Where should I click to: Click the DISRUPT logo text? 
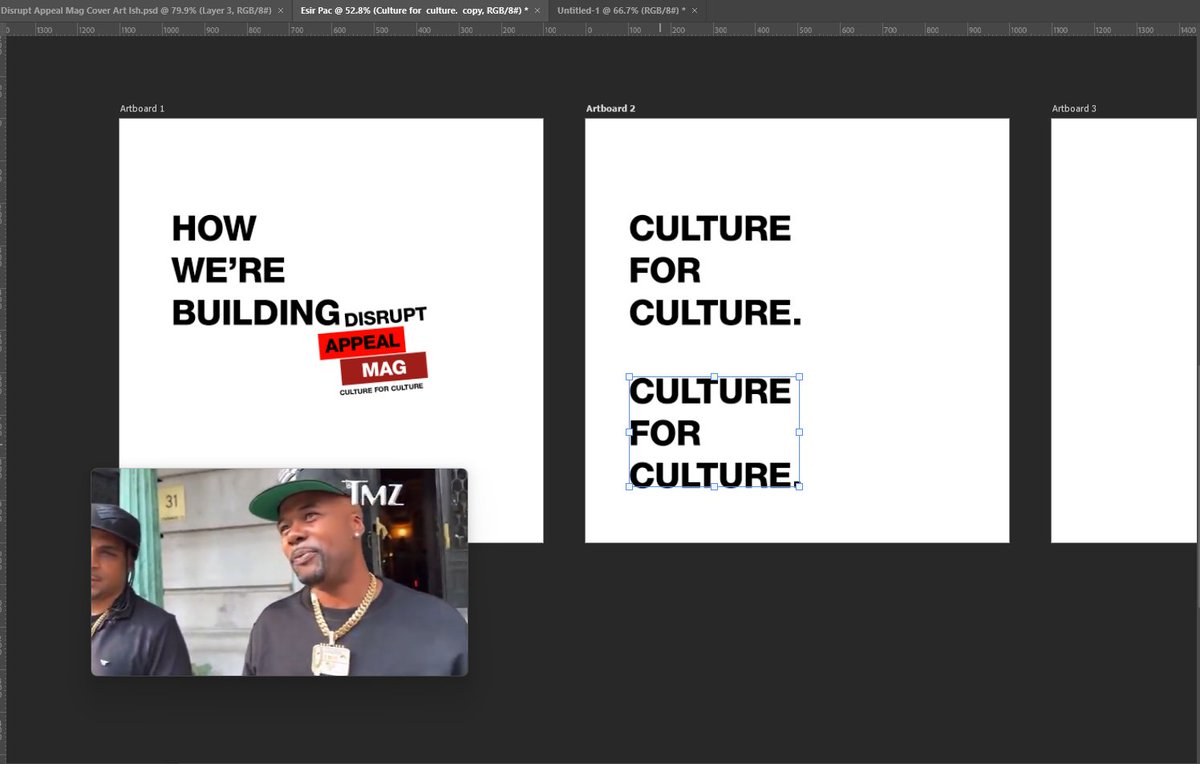click(383, 312)
